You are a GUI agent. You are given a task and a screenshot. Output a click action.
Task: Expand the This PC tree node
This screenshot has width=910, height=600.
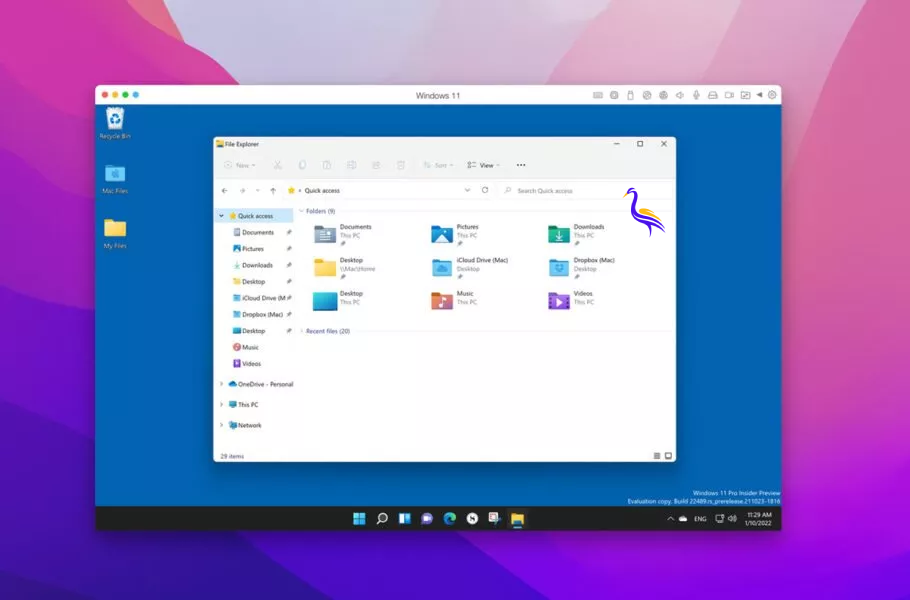pos(221,405)
